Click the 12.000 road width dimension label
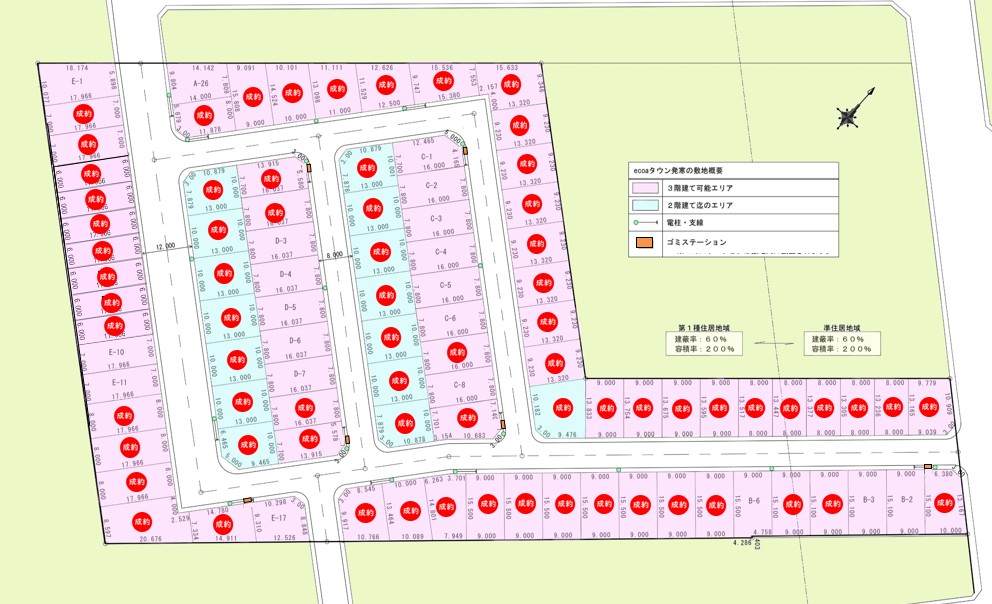Screen dimensions: 992x604 click(x=165, y=245)
